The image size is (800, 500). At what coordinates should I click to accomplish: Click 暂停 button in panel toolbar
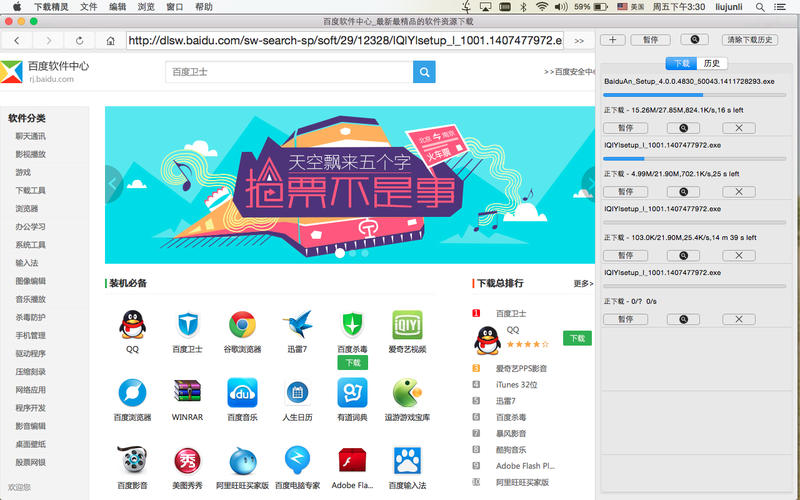click(x=650, y=40)
